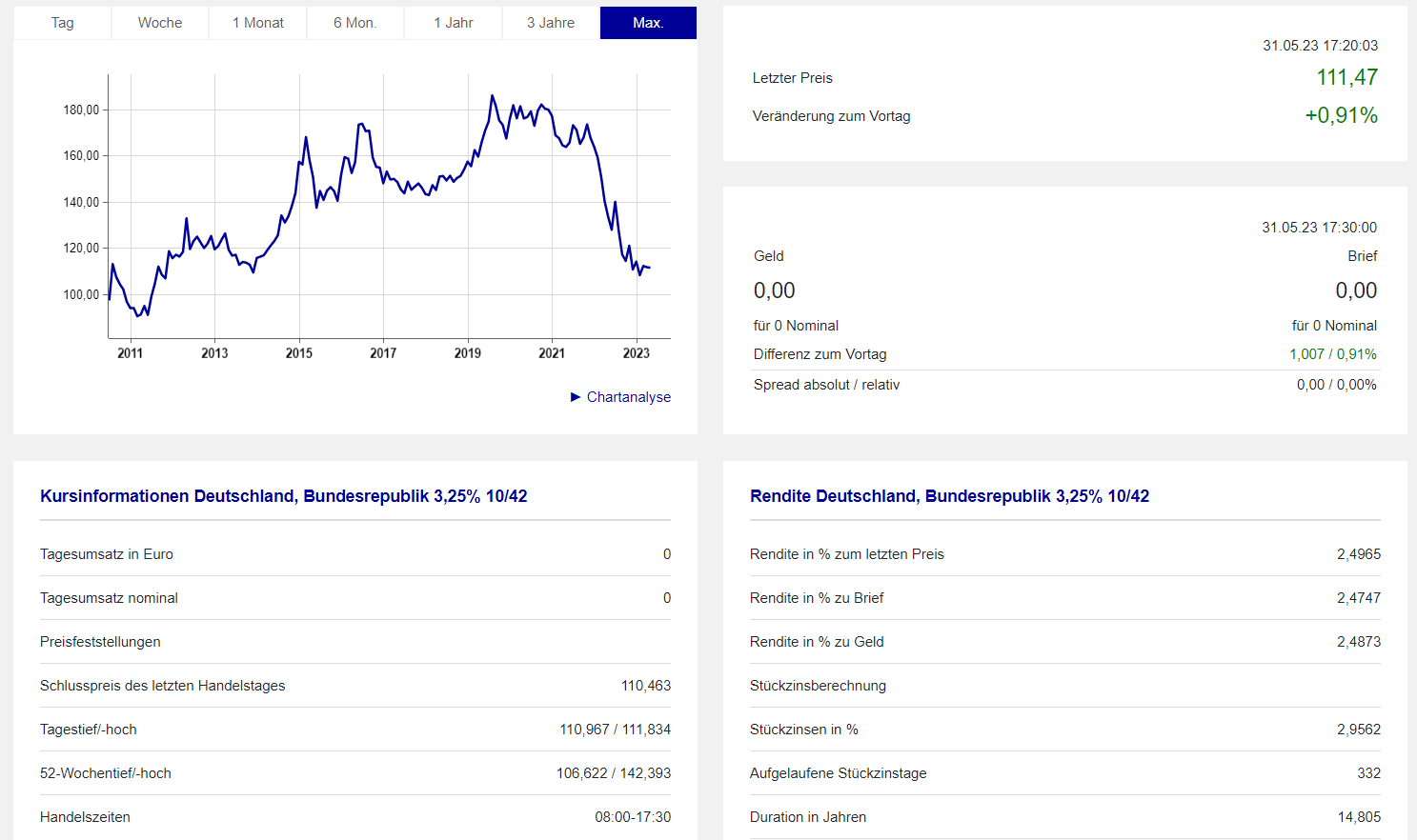Click the 2015 label on chart axis
This screenshot has height=840, width=1417.
coord(299,353)
